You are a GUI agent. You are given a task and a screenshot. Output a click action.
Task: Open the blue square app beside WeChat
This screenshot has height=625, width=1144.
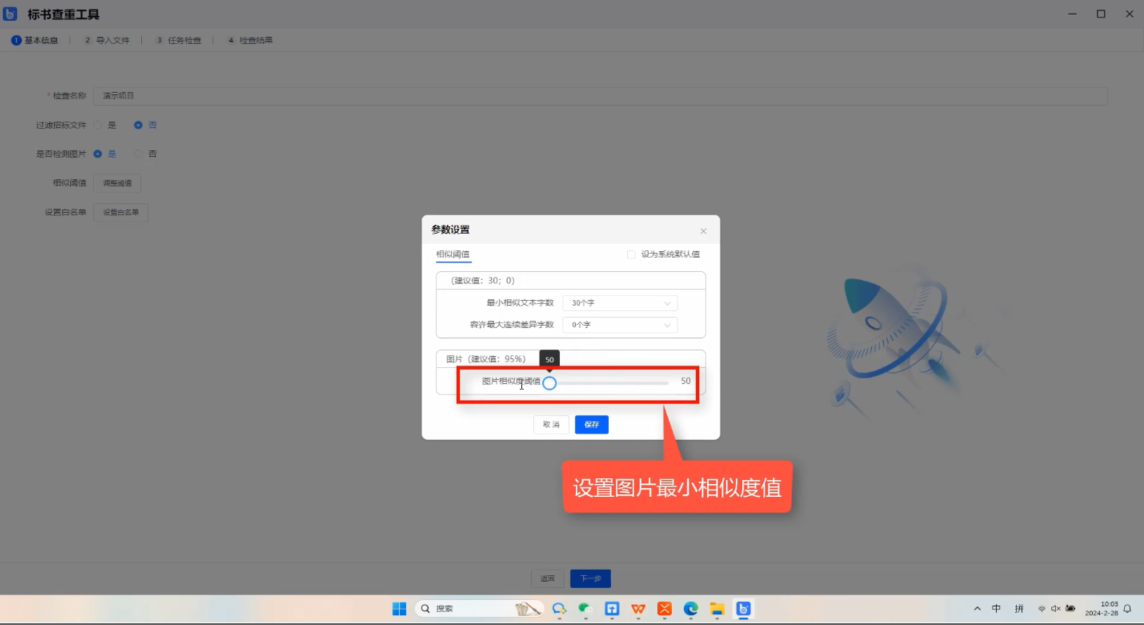point(612,609)
